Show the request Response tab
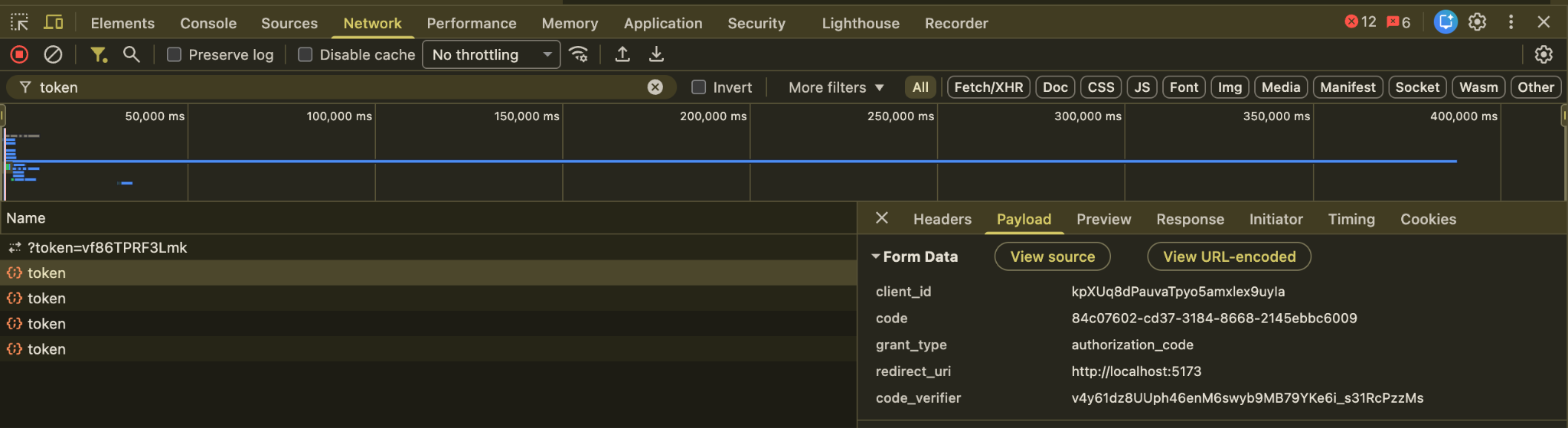 click(1191, 219)
